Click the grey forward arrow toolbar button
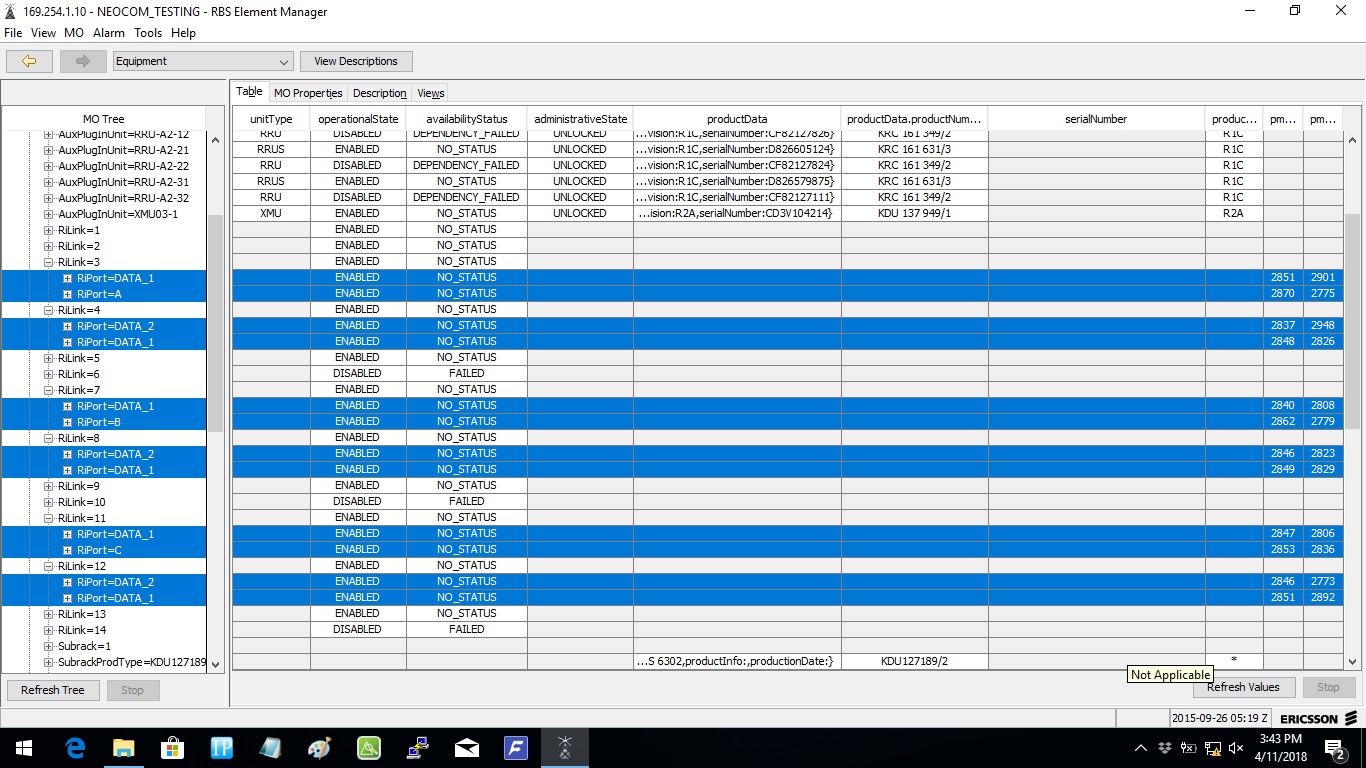The width and height of the screenshot is (1366, 768). pos(83,61)
